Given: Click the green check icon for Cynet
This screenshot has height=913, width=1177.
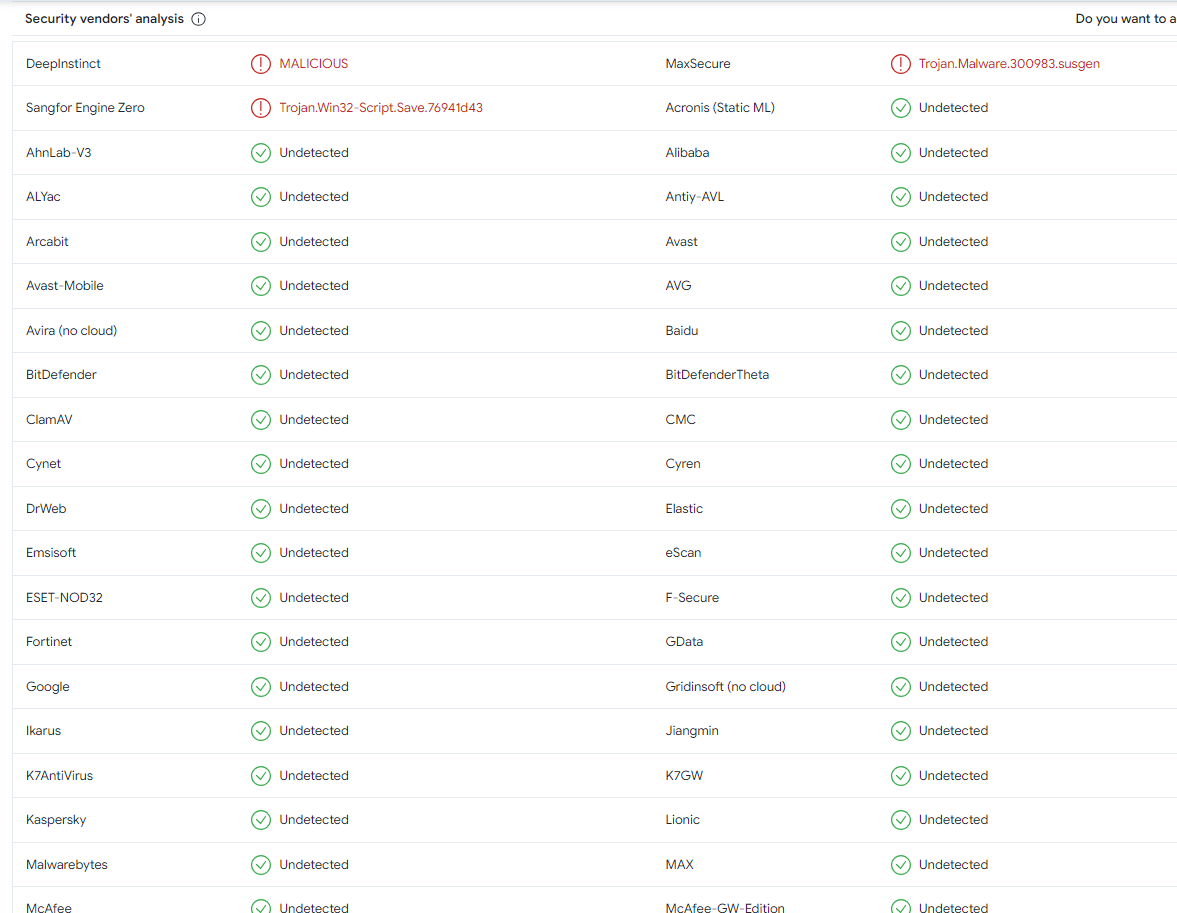Looking at the screenshot, I should [x=260, y=464].
